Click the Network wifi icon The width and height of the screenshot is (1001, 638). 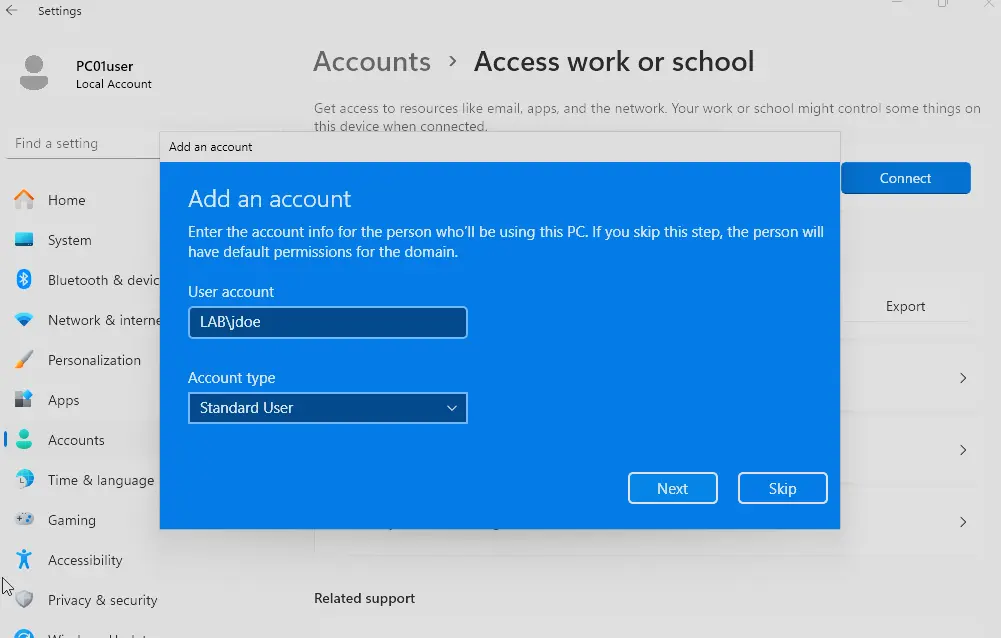tap(24, 320)
